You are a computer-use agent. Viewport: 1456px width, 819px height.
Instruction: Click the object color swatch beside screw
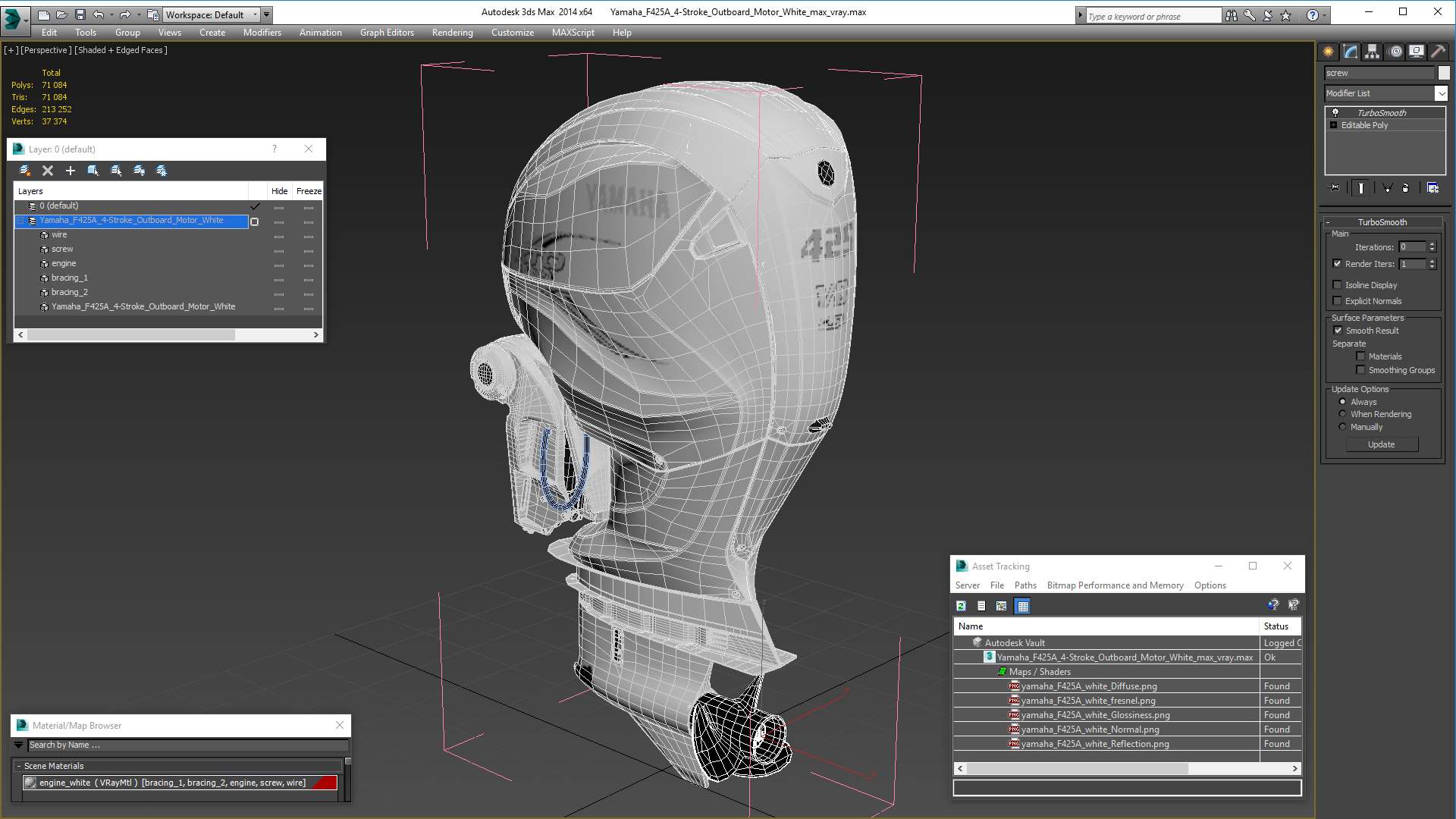[1444, 73]
